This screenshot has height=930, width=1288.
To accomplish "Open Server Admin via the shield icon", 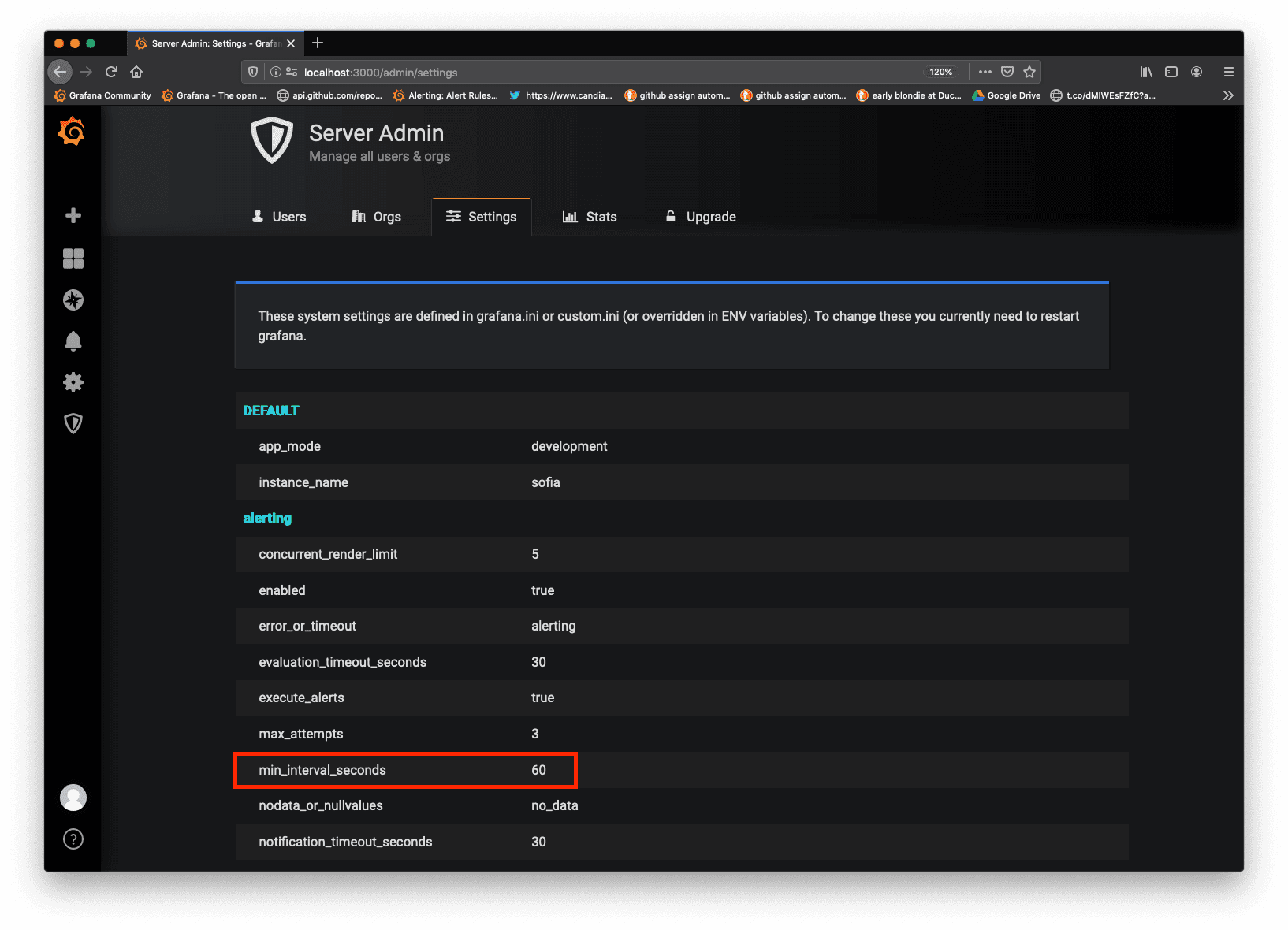I will pos(73,423).
